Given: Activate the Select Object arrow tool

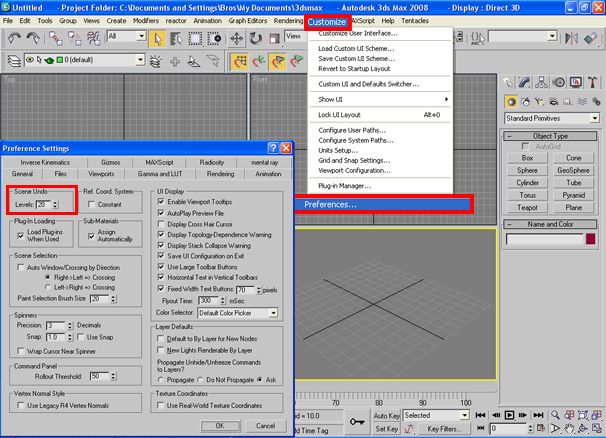Looking at the screenshot, I should [157, 39].
